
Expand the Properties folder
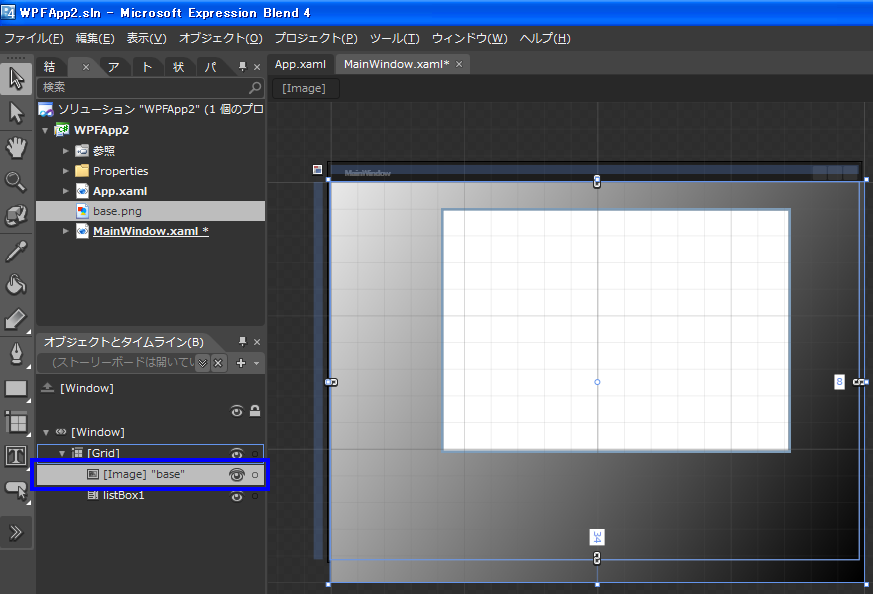point(66,171)
